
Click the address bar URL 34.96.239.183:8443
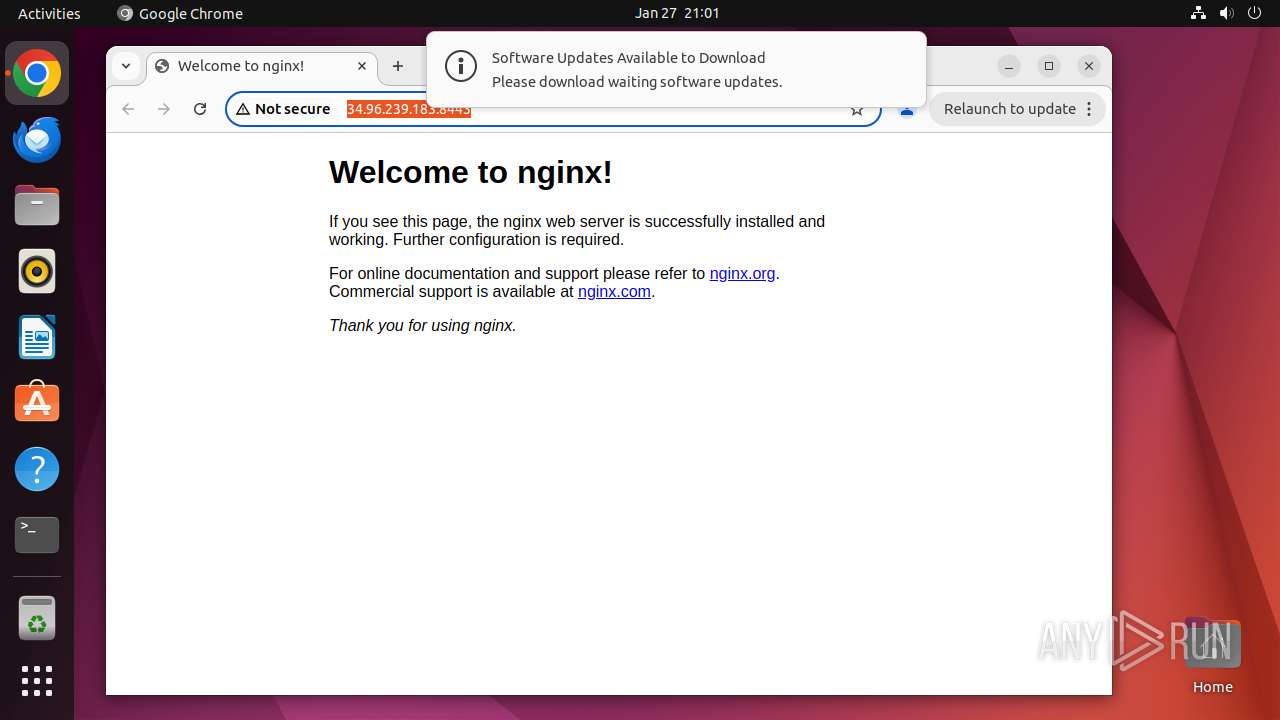409,109
